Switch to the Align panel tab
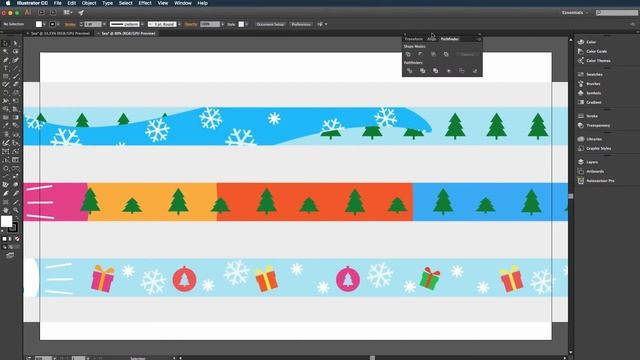The height and width of the screenshot is (360, 640). click(431, 39)
